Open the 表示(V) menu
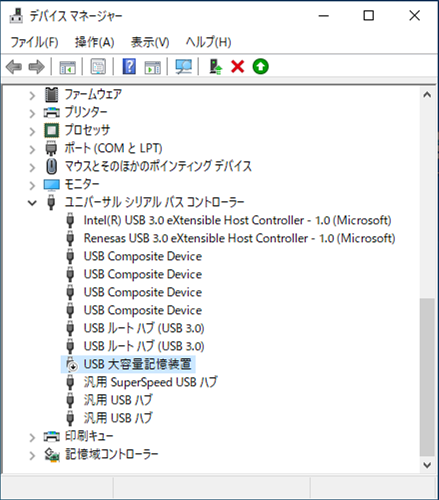Viewport: 439px width, 500px height. (x=150, y=42)
